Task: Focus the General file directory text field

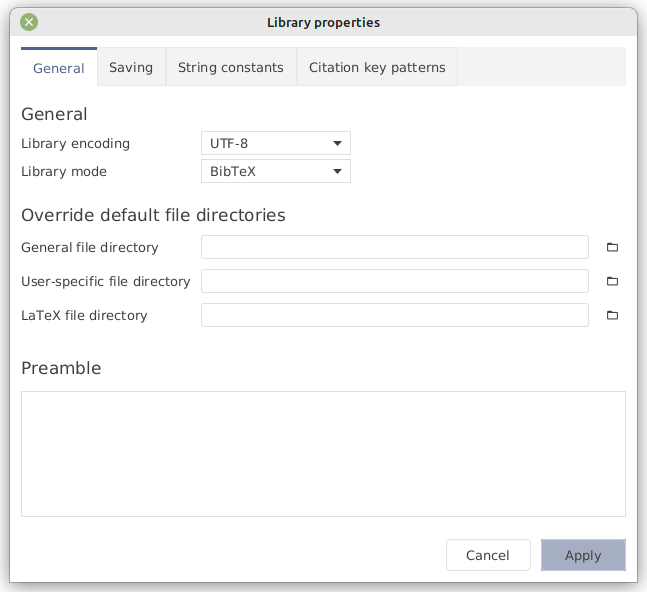Action: (394, 247)
